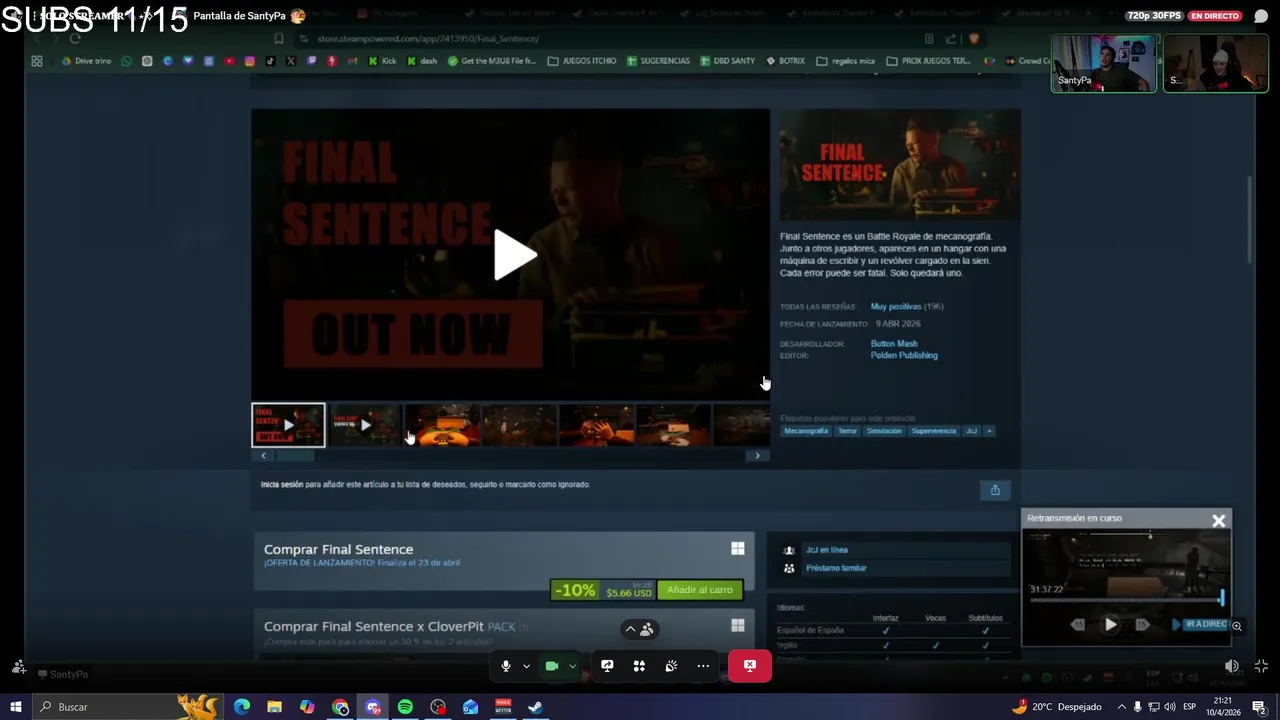Open Préstamo familiar feature link

coord(836,568)
